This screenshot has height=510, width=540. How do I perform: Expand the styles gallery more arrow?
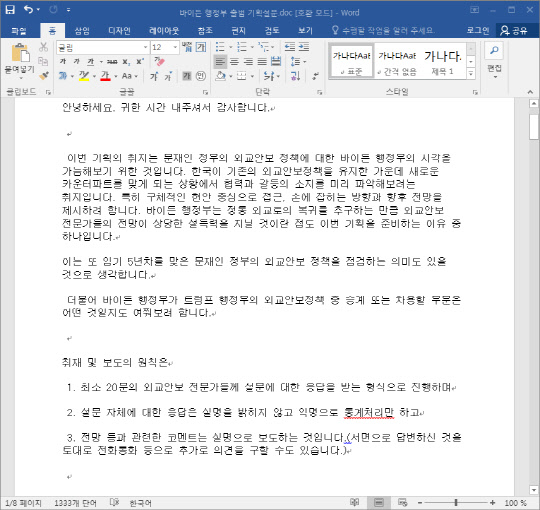click(471, 74)
